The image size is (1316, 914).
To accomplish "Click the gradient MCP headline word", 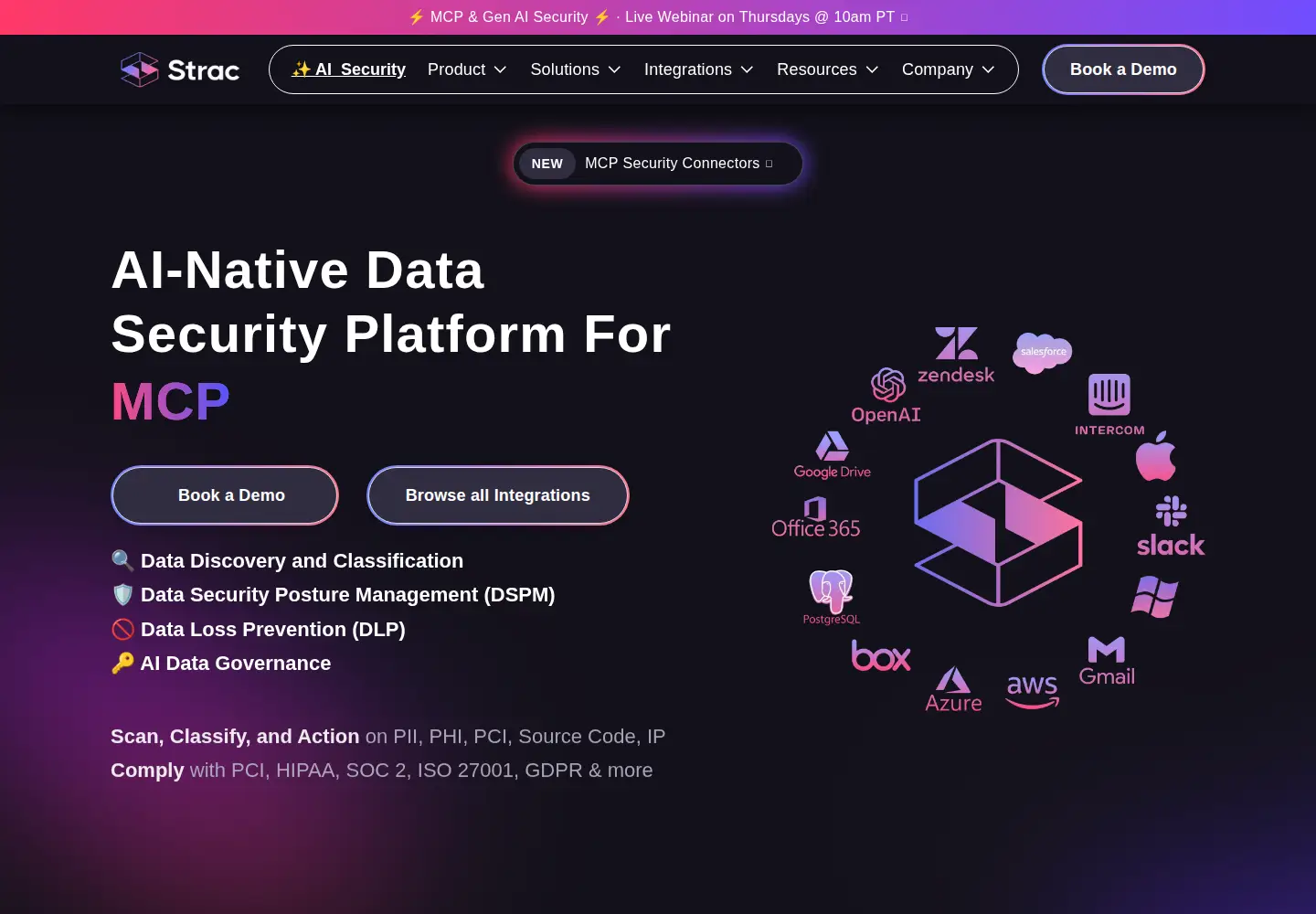I will click(171, 401).
